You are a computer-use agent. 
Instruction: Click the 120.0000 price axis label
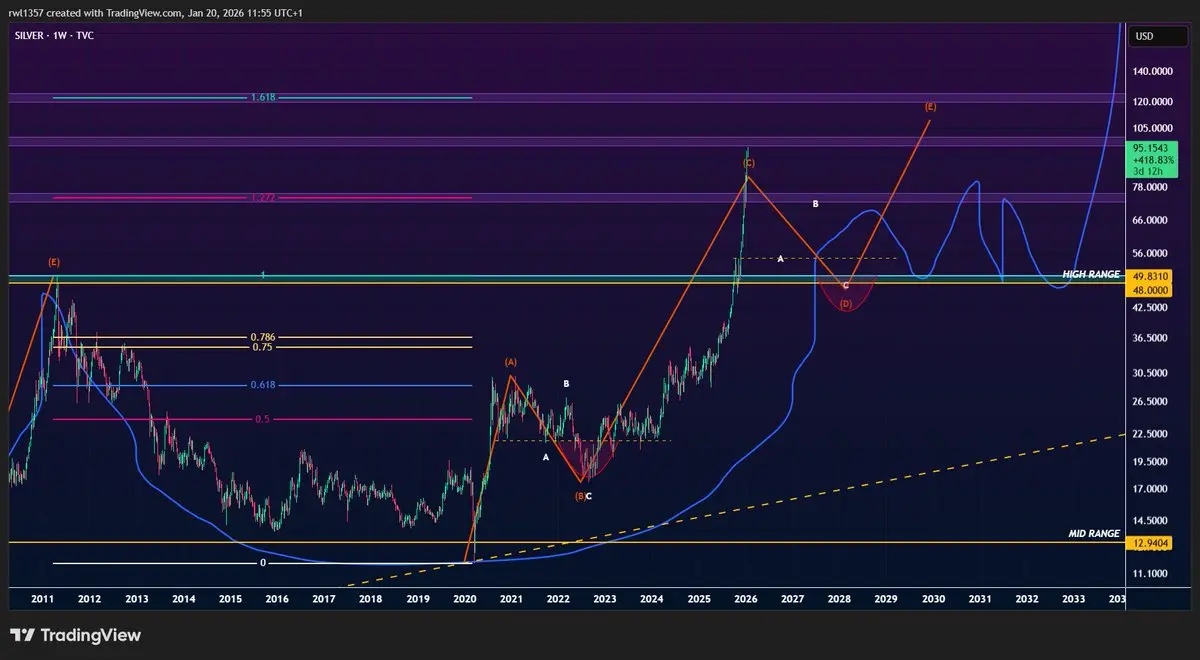pyautogui.click(x=1153, y=102)
